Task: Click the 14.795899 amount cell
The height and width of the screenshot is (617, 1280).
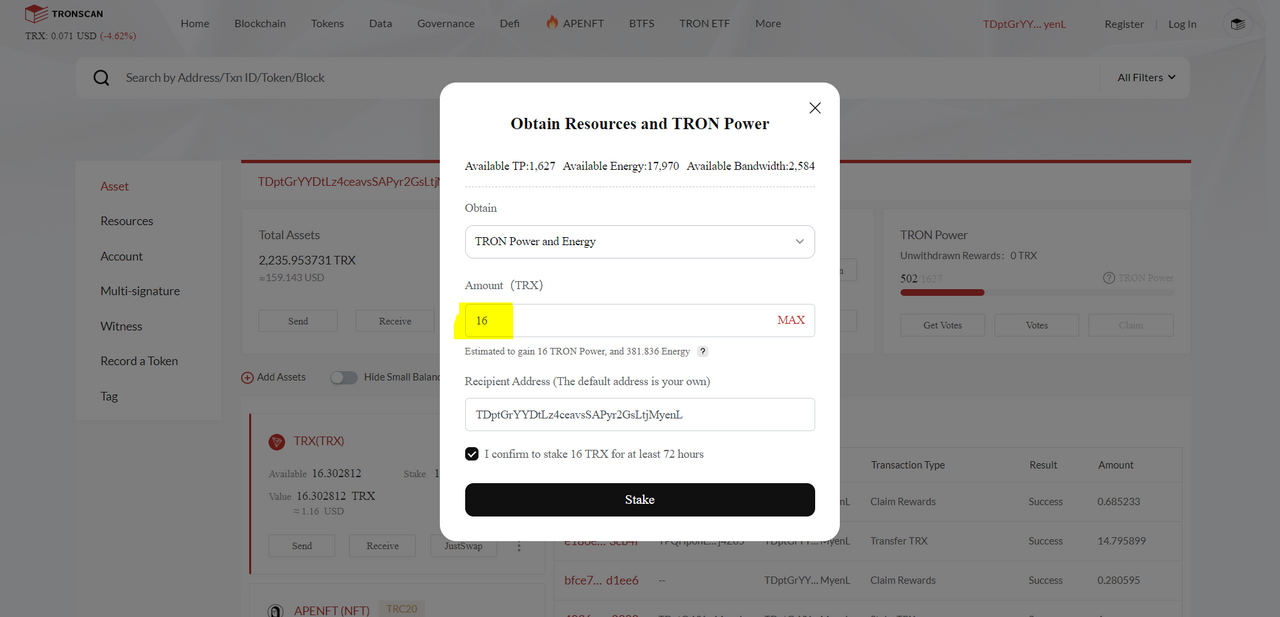Action: pos(1121,541)
